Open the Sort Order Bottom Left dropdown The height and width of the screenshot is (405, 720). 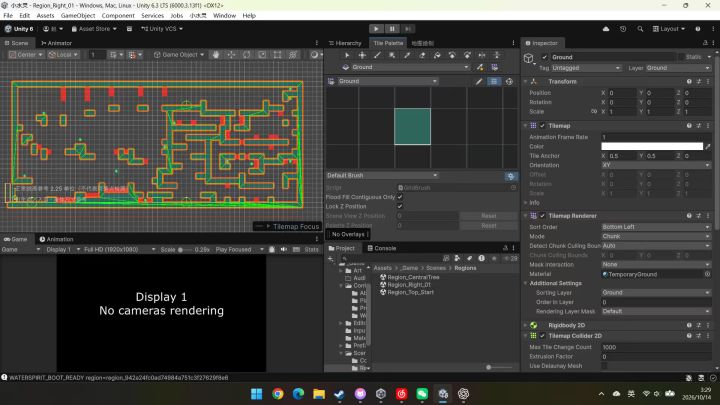[656, 227]
